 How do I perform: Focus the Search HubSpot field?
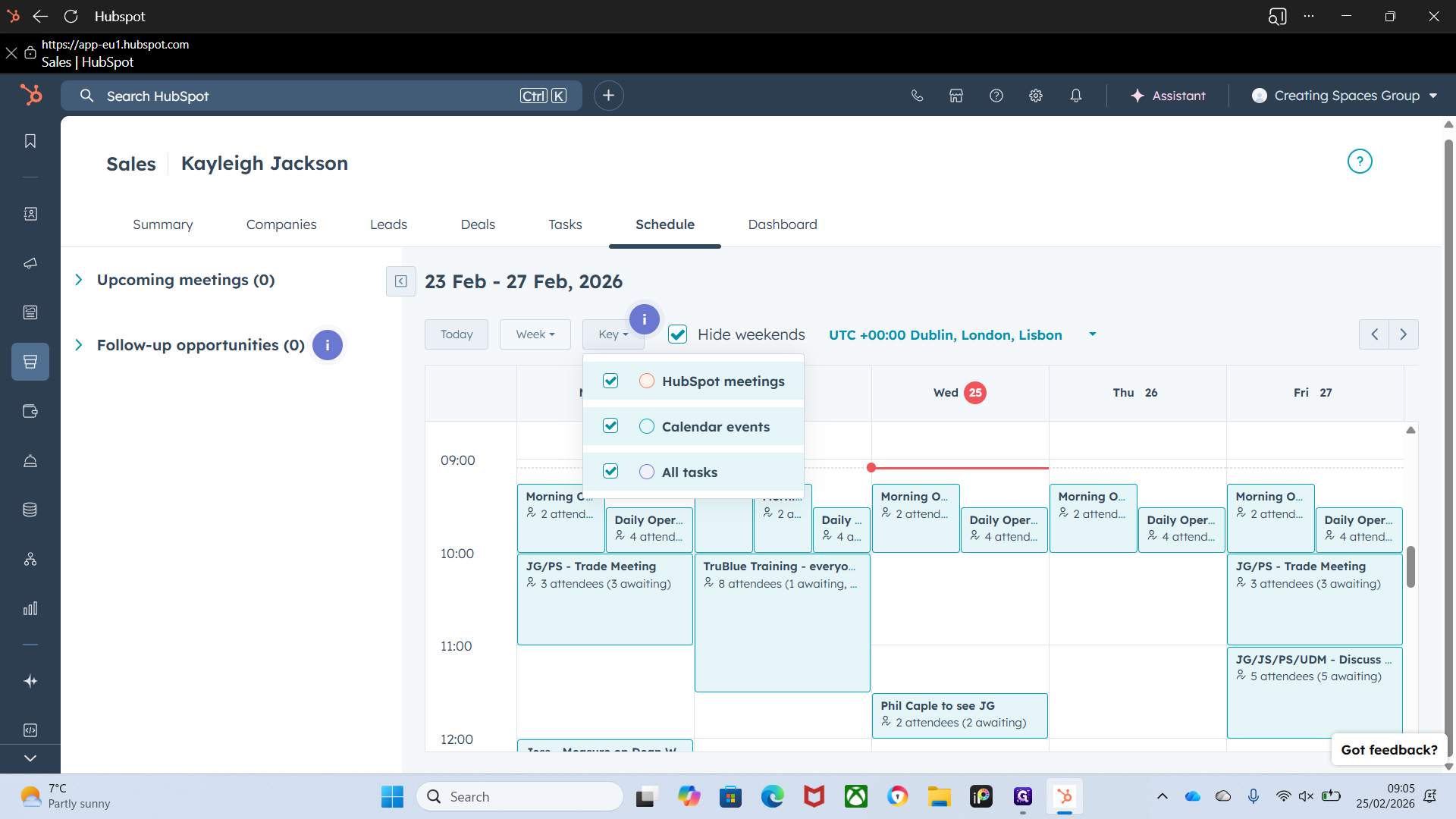(322, 96)
